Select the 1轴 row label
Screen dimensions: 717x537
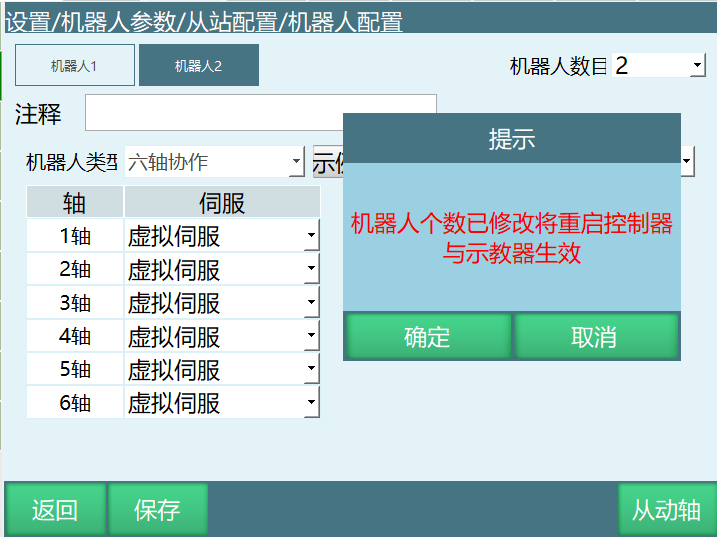[x=75, y=237]
